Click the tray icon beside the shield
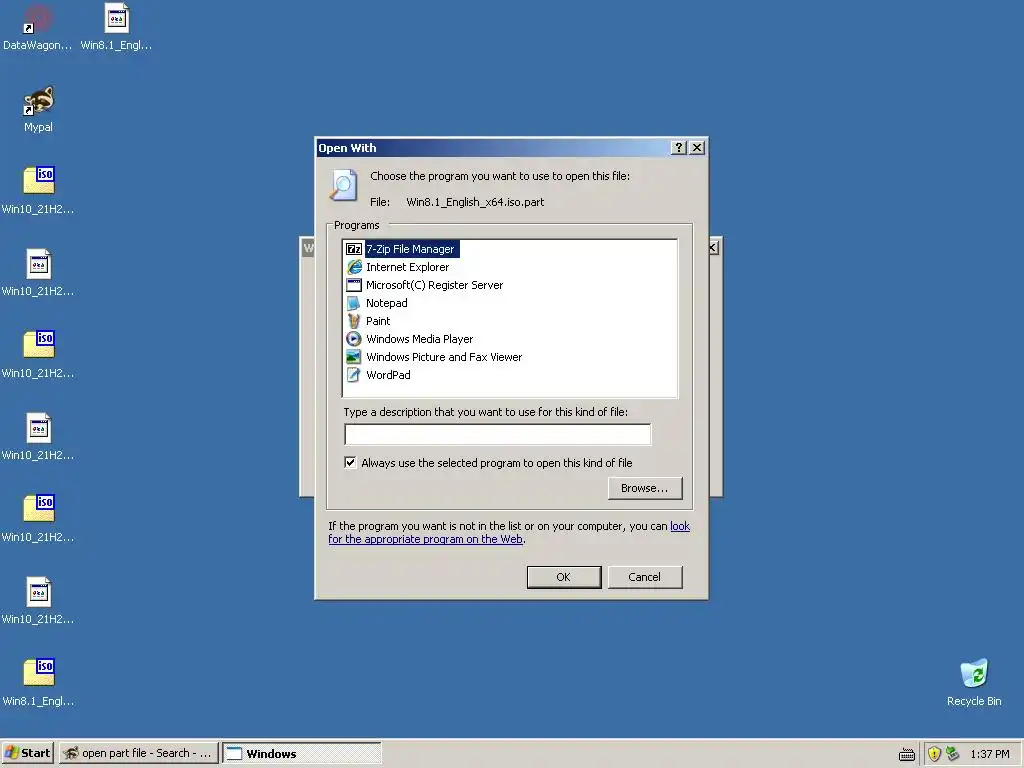The image size is (1024, 768). click(x=952, y=754)
